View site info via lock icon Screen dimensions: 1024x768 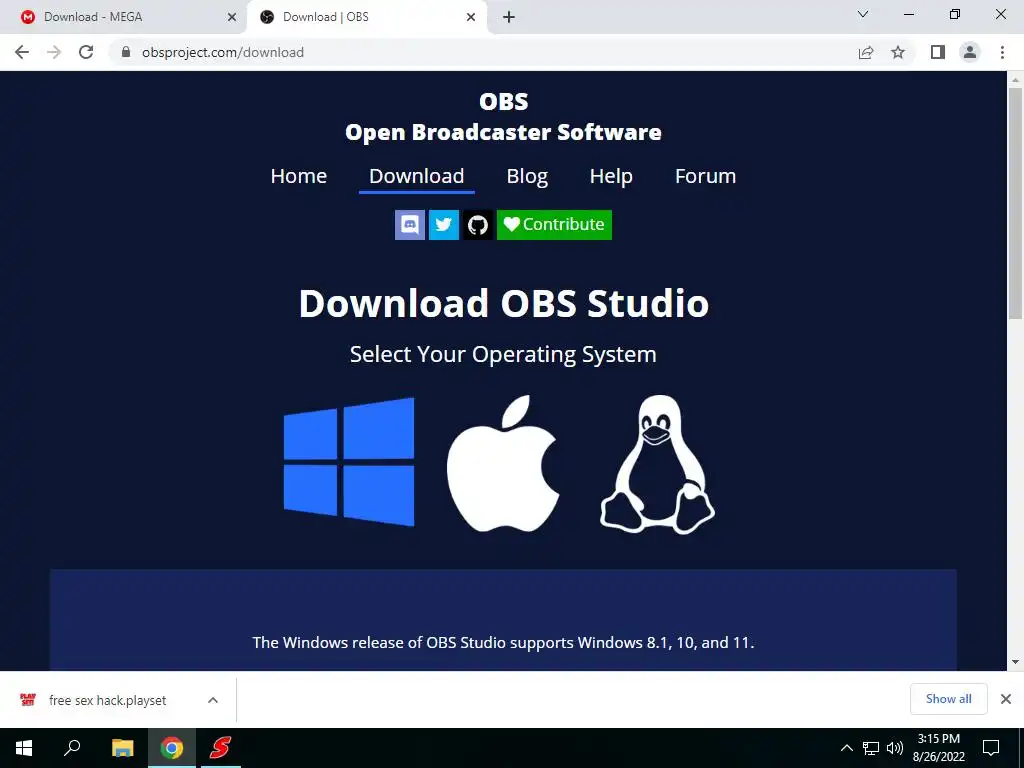click(126, 52)
